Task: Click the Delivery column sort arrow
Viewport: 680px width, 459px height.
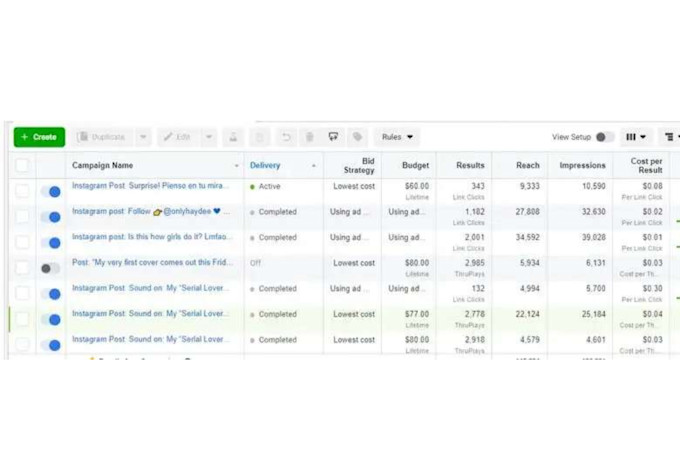Action: [314, 166]
